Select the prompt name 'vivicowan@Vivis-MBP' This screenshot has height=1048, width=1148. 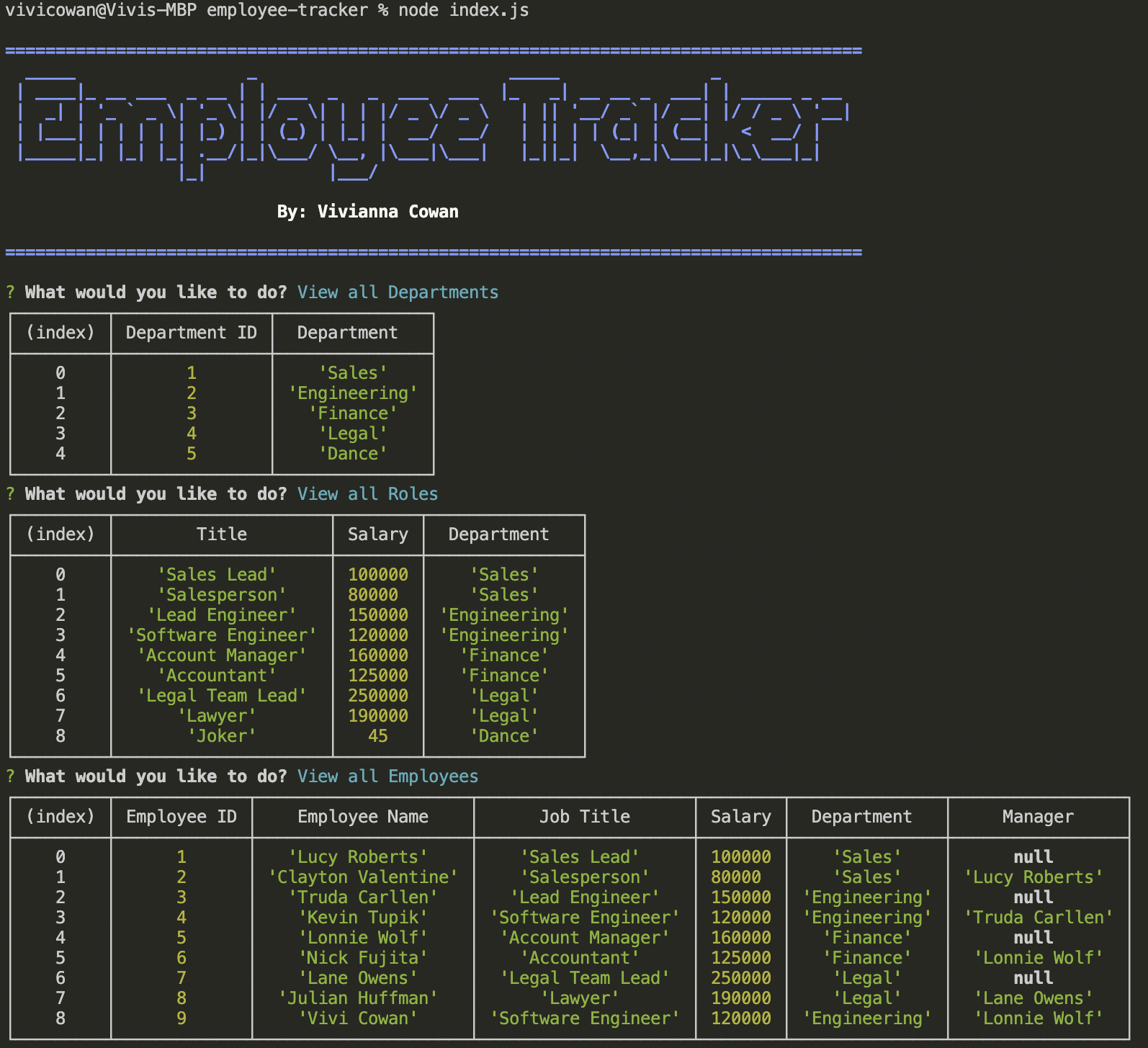[101, 10]
